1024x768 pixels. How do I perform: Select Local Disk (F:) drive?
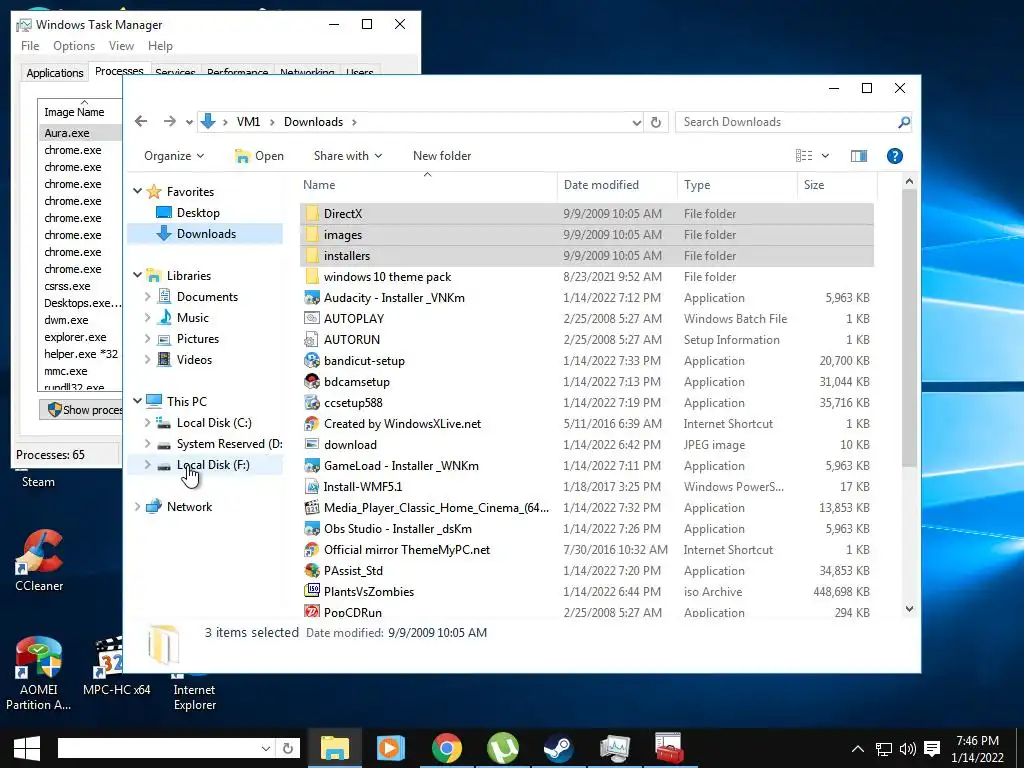pos(204,464)
